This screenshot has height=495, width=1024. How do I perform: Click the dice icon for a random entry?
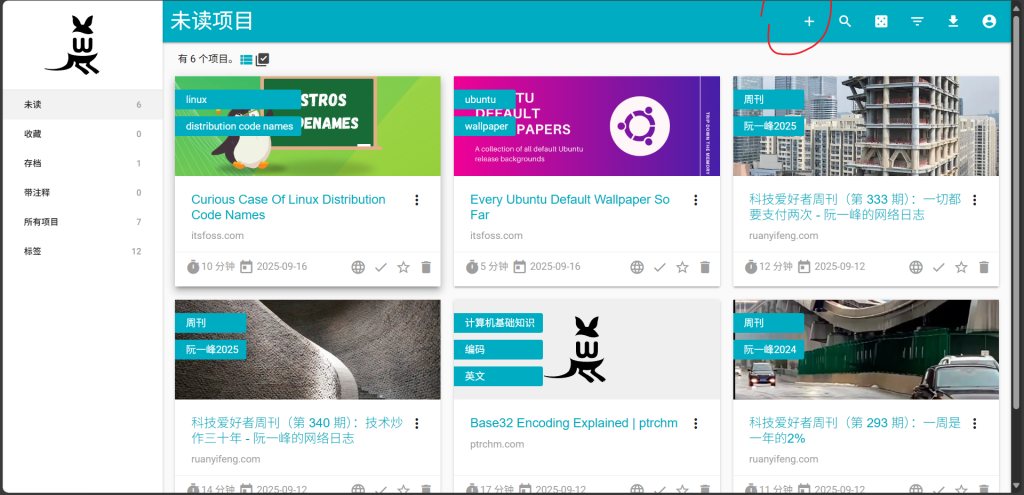click(x=881, y=21)
